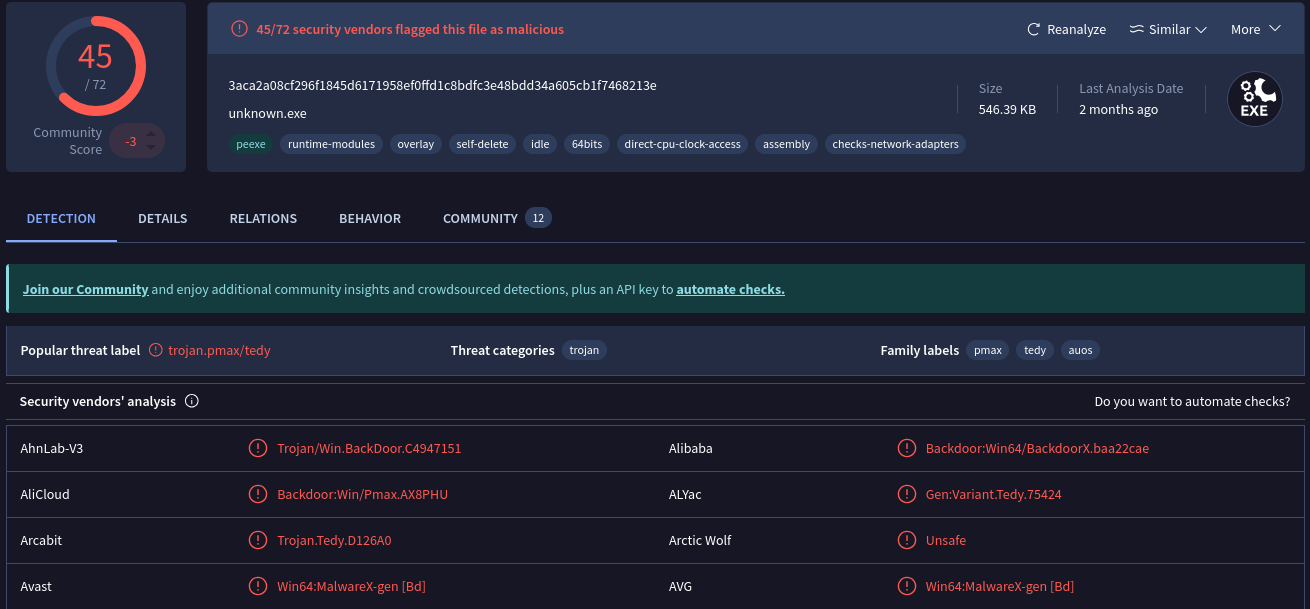Click the 45/72 detection score donut

click(x=95, y=65)
